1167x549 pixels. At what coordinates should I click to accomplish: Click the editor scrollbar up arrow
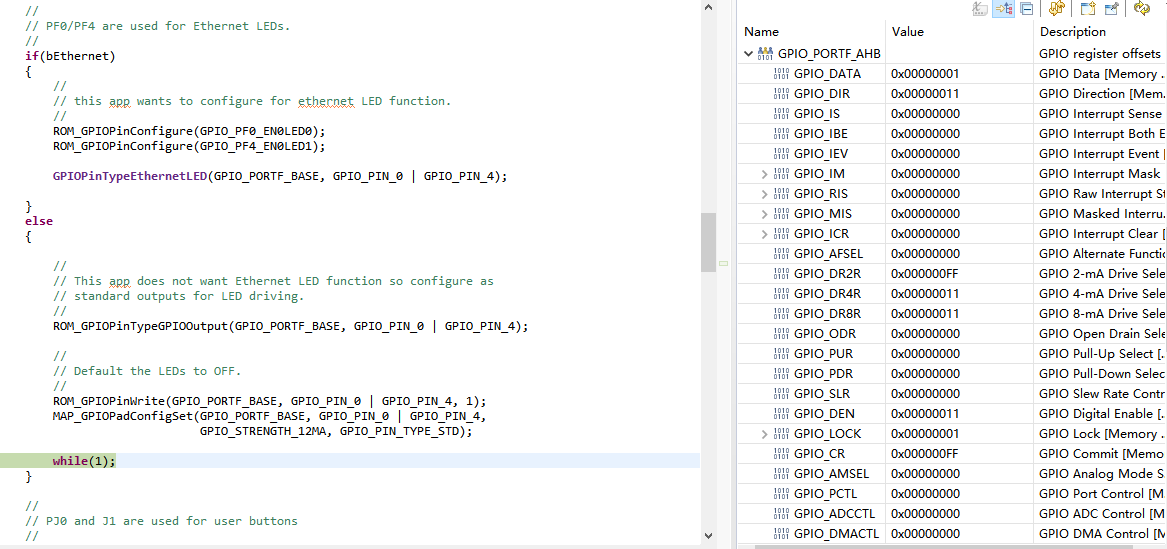click(x=709, y=7)
